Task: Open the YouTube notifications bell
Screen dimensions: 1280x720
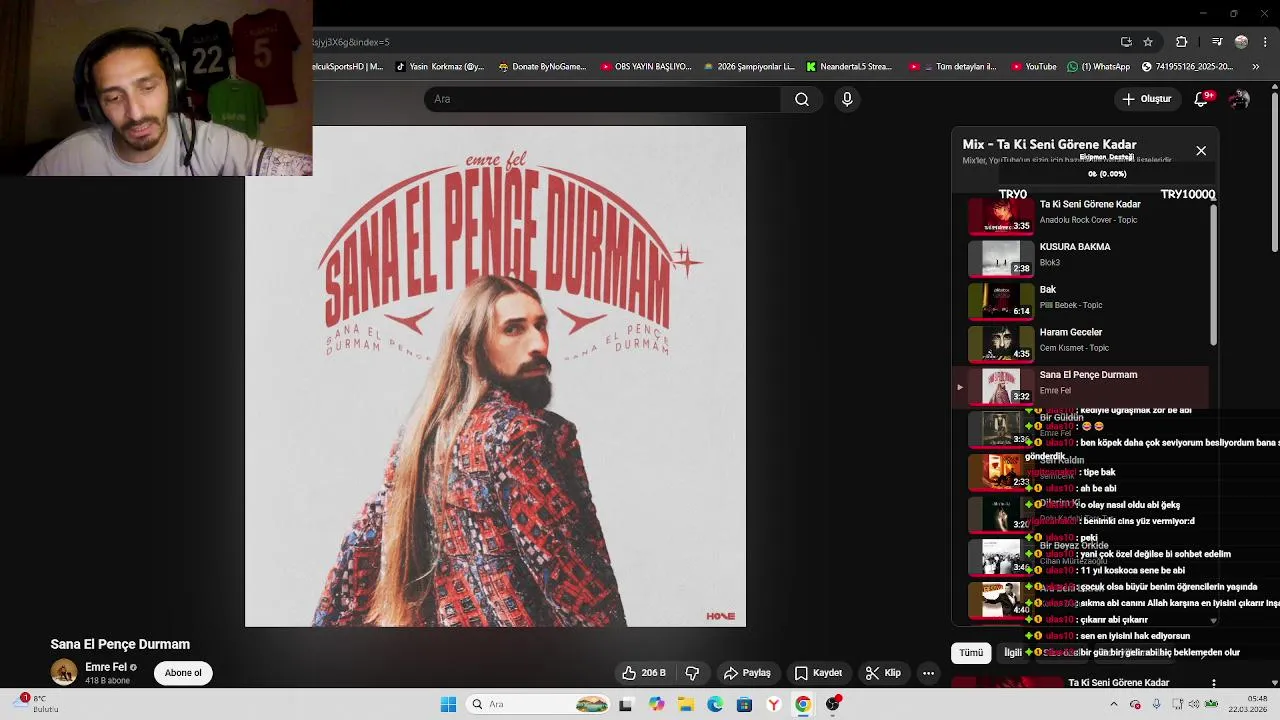Action: (1202, 99)
